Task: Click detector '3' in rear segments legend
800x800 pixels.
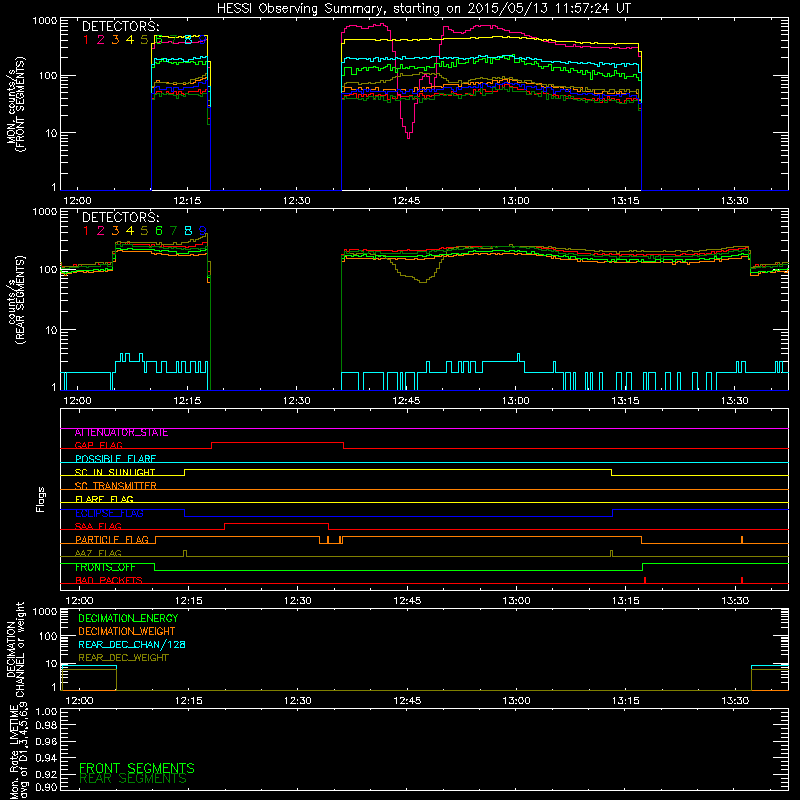Action: pos(115,231)
